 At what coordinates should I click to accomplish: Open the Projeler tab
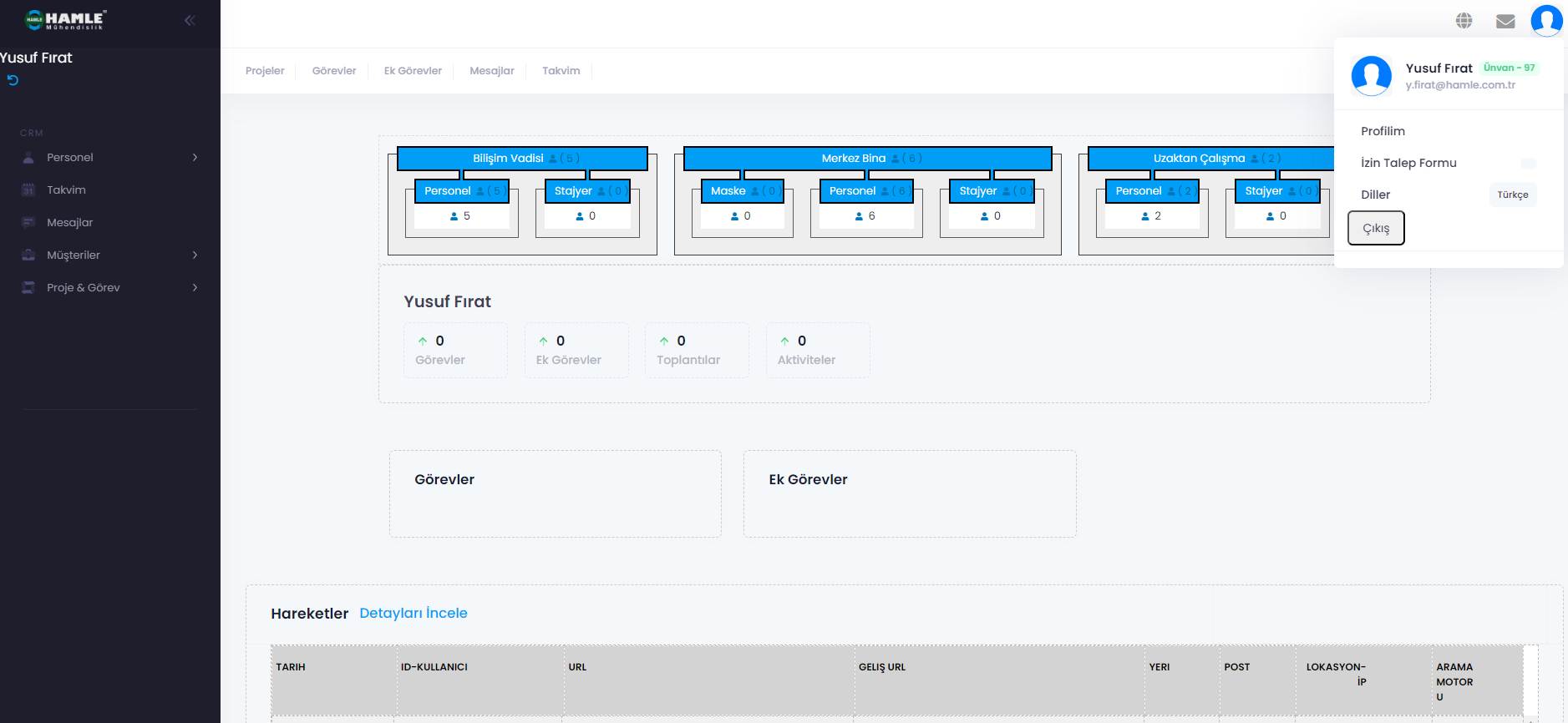pos(265,71)
